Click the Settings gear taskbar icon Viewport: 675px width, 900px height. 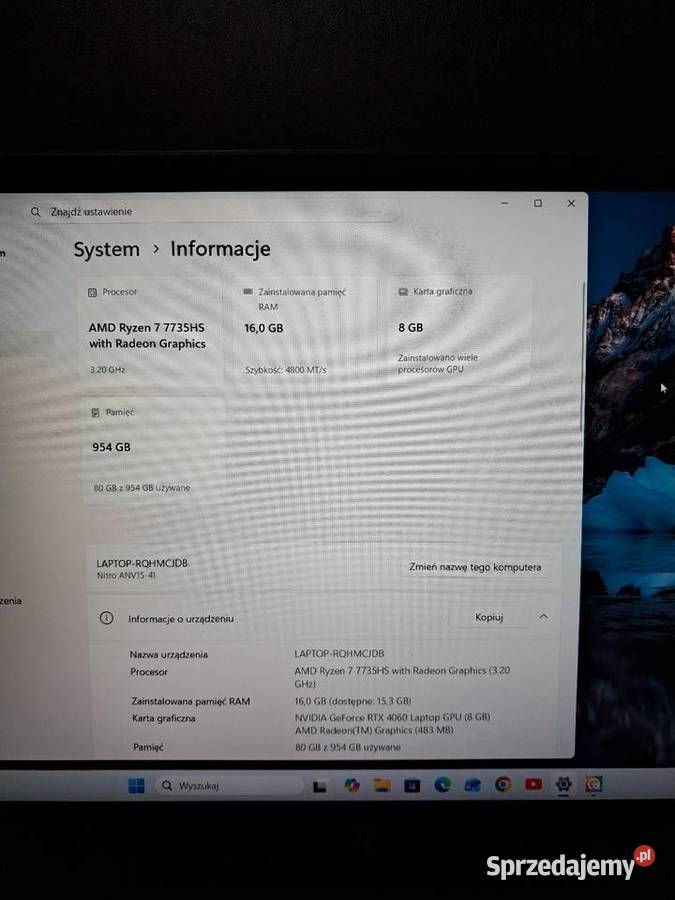point(563,784)
